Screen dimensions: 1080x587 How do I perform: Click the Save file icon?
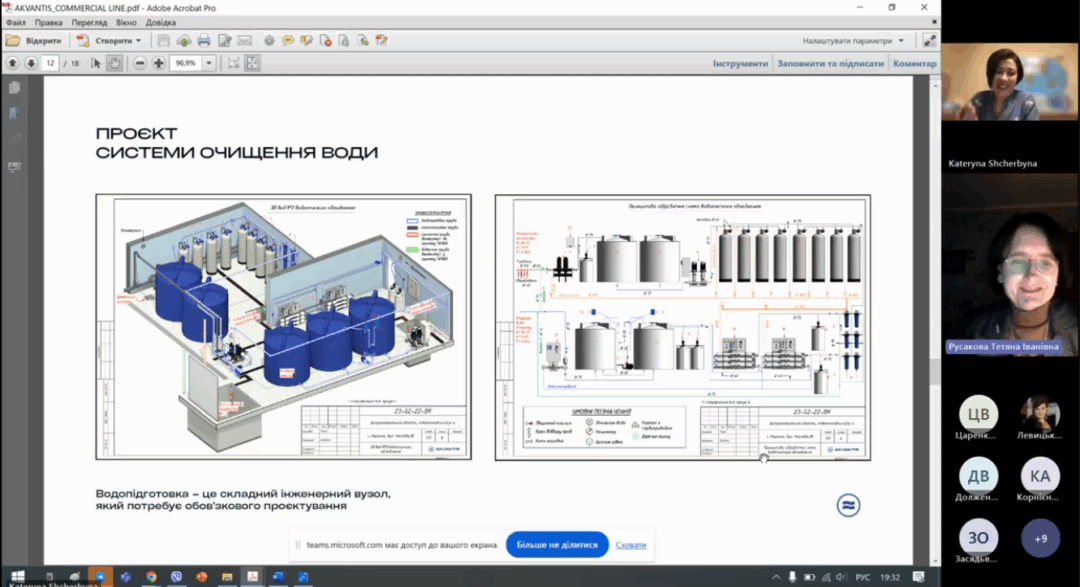[x=163, y=41]
